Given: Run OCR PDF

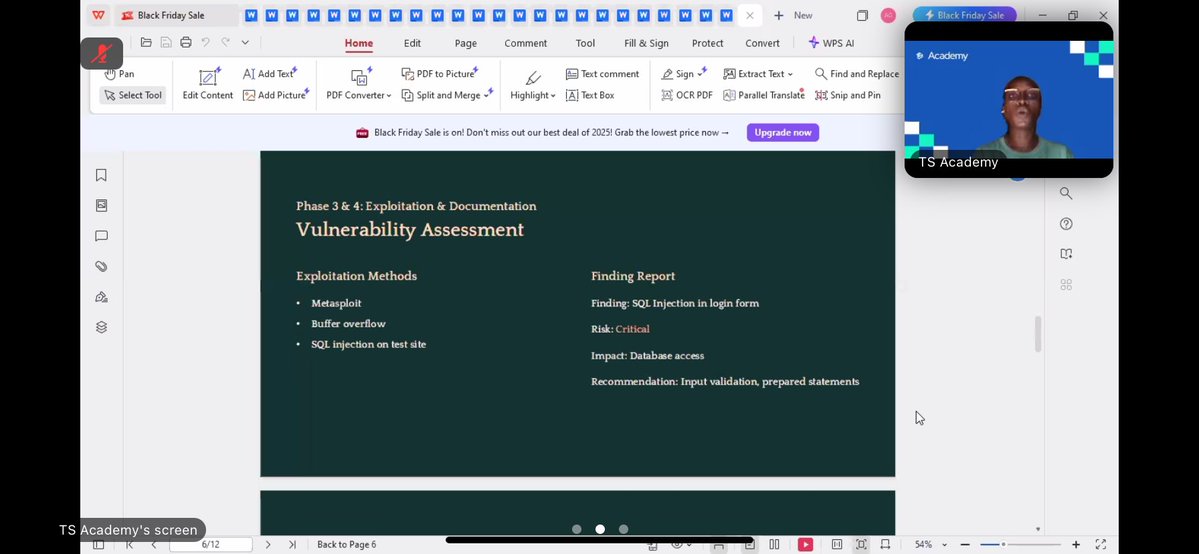Looking at the screenshot, I should 687,95.
